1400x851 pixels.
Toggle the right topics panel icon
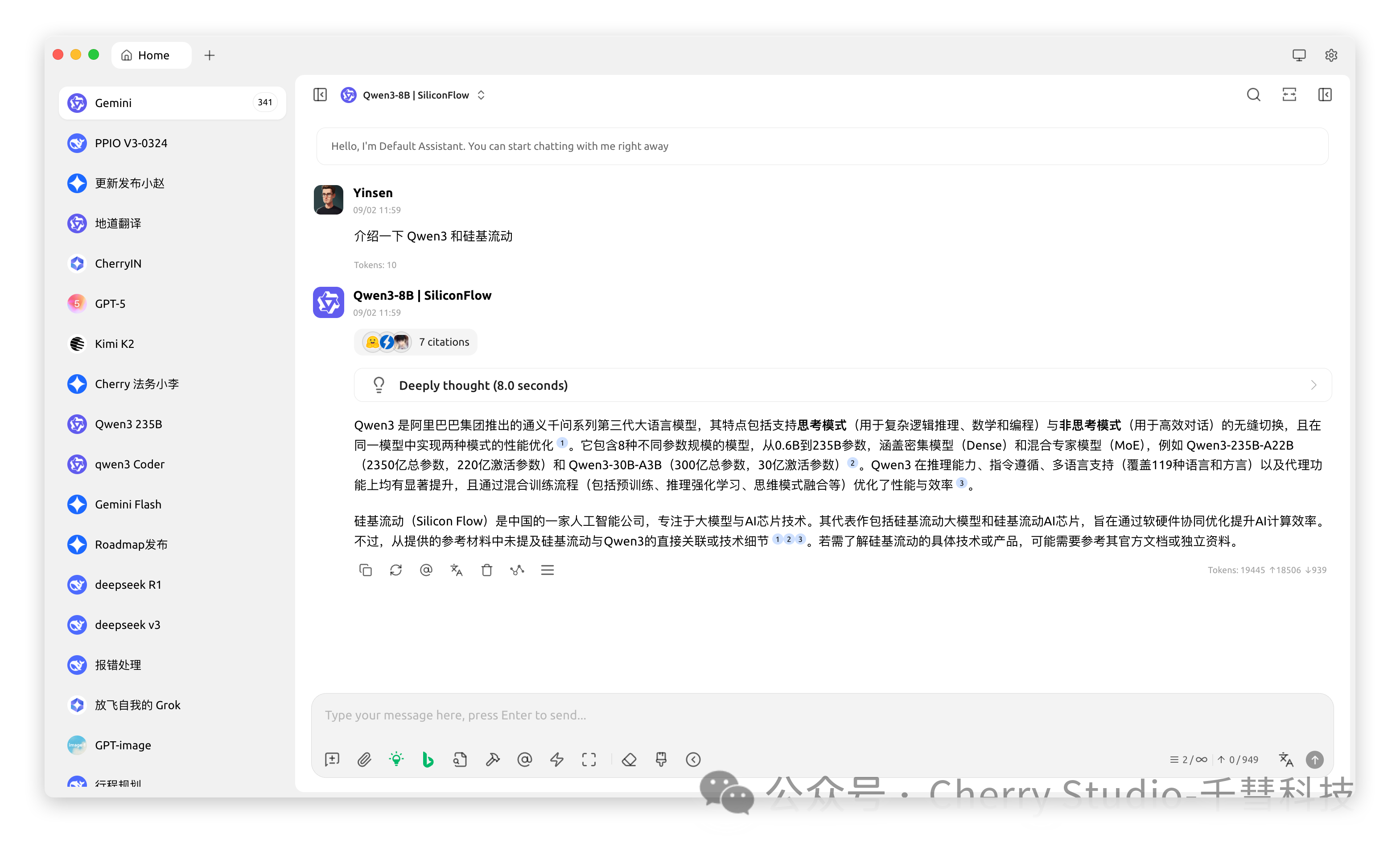pos(1325,95)
